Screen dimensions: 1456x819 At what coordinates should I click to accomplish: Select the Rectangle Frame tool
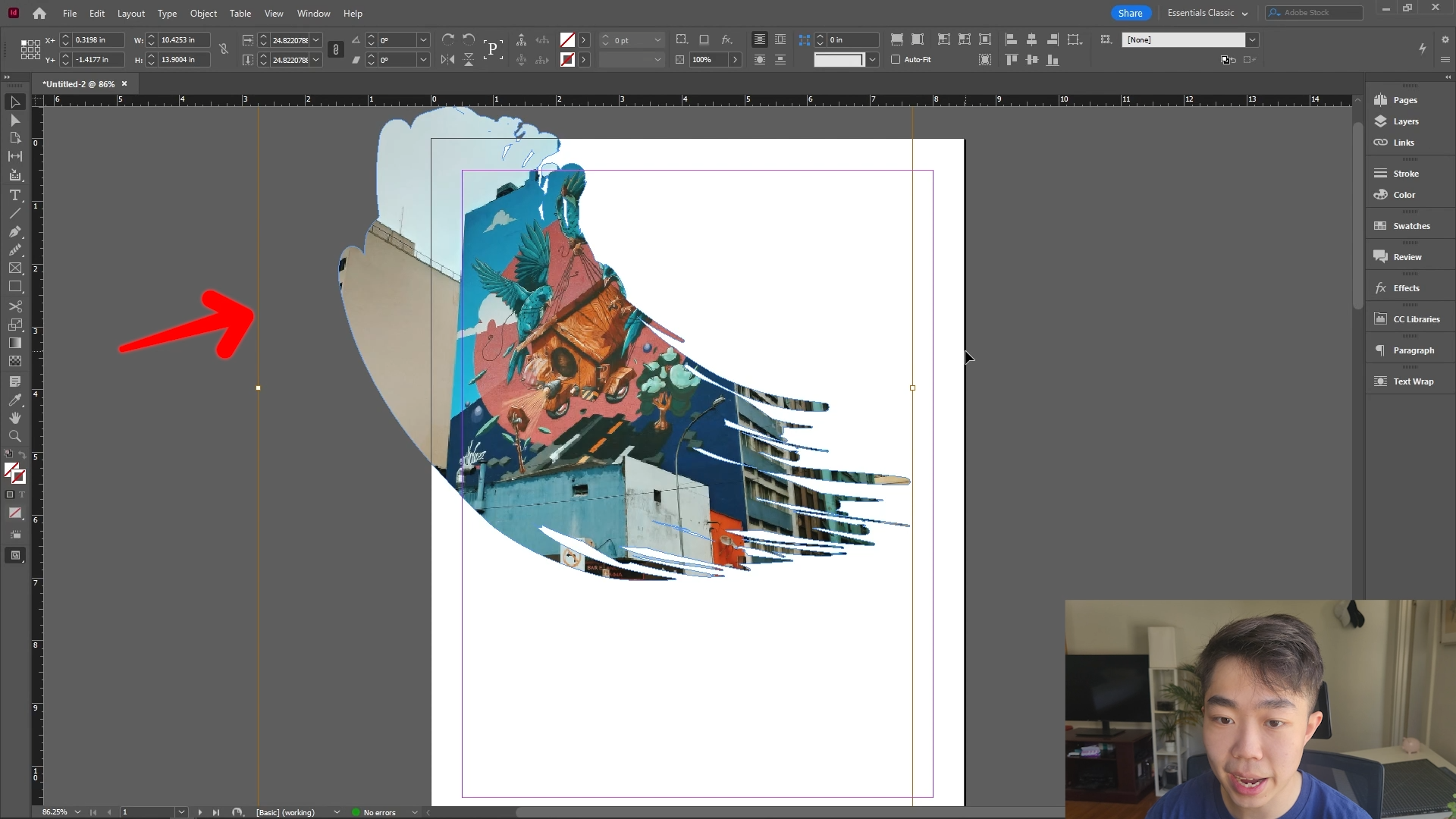tap(15, 268)
